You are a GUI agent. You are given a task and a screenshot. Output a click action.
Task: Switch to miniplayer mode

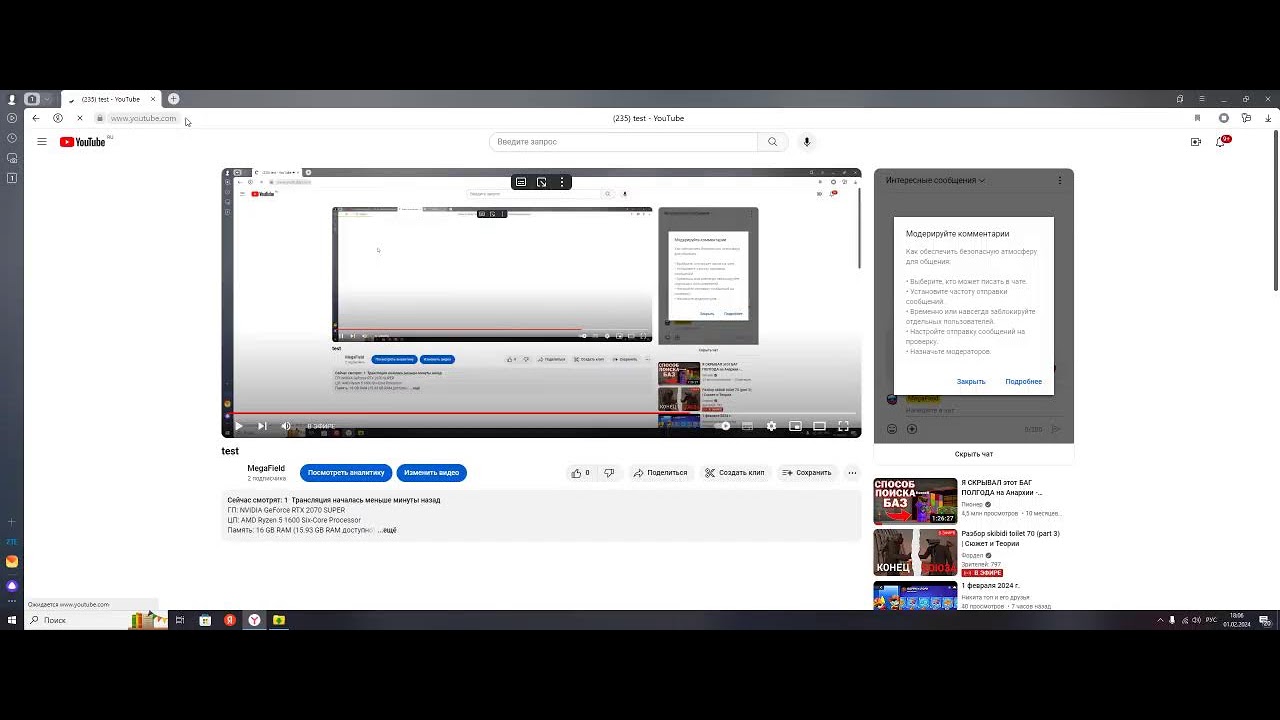(x=795, y=426)
